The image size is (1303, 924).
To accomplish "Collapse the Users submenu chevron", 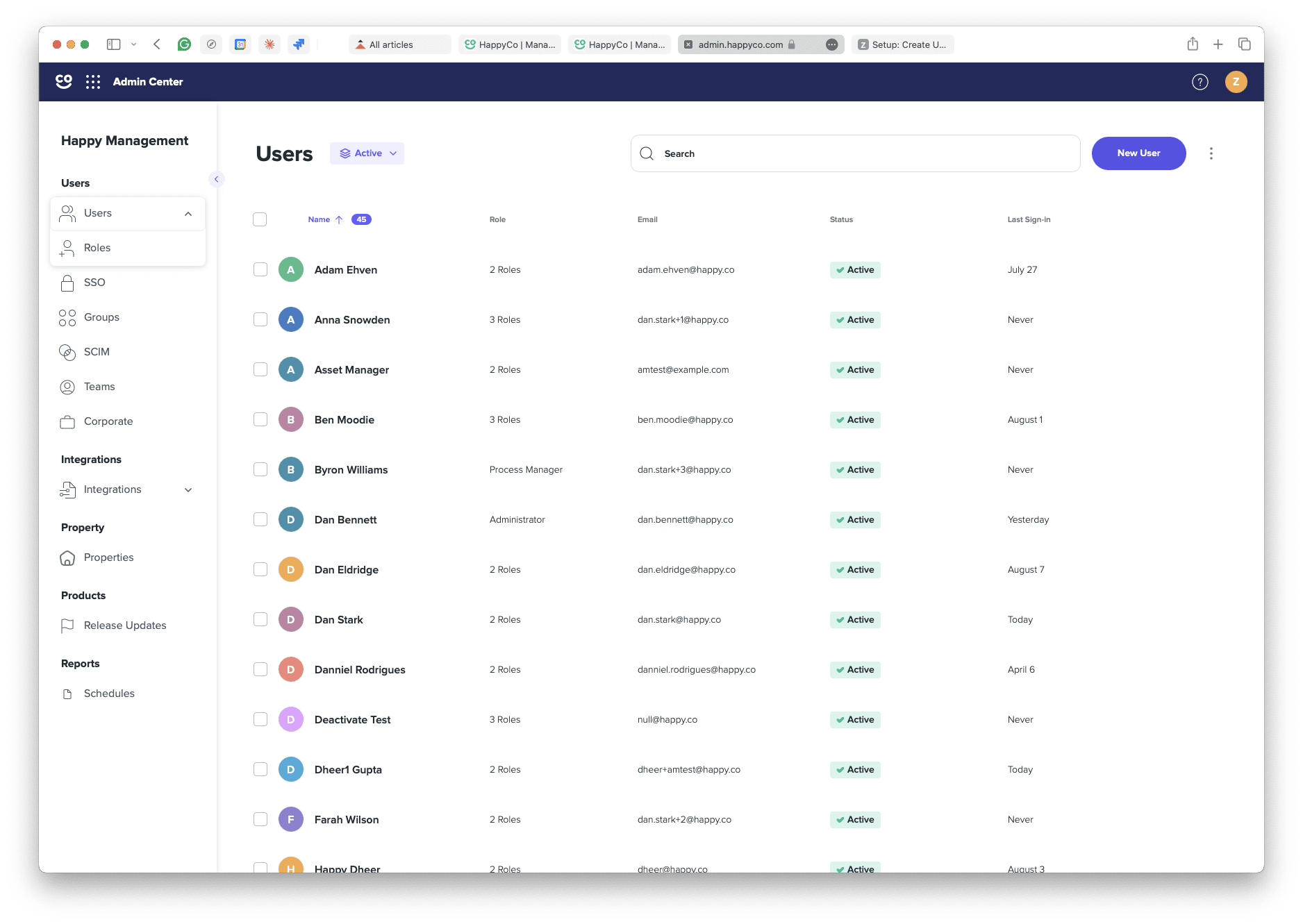I will (x=188, y=213).
